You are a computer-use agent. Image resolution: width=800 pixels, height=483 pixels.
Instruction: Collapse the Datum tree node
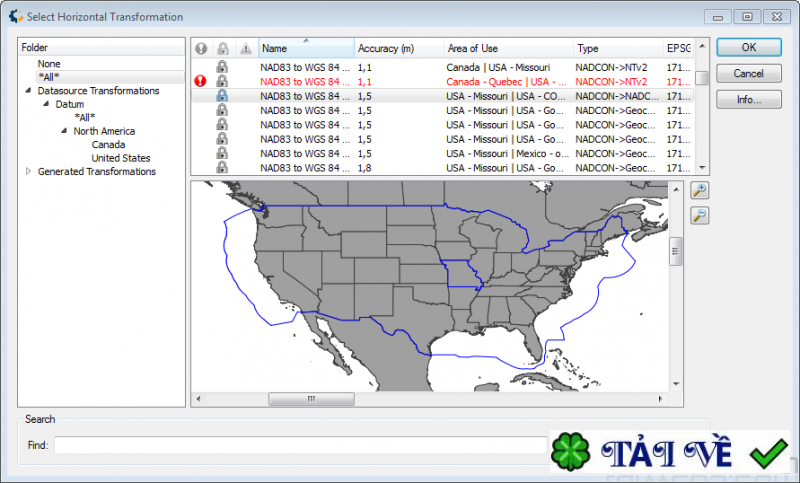coord(46,104)
